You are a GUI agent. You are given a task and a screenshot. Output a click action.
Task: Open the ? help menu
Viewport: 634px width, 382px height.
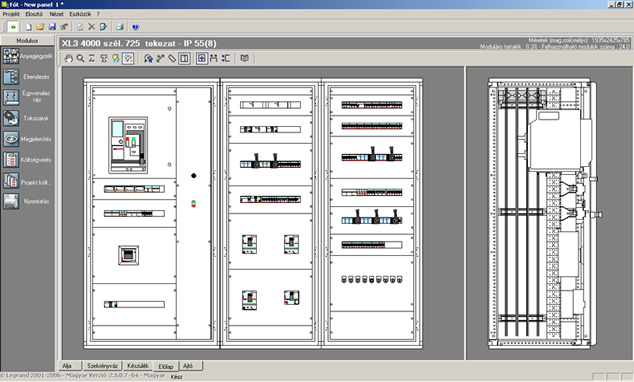pyautogui.click(x=98, y=14)
